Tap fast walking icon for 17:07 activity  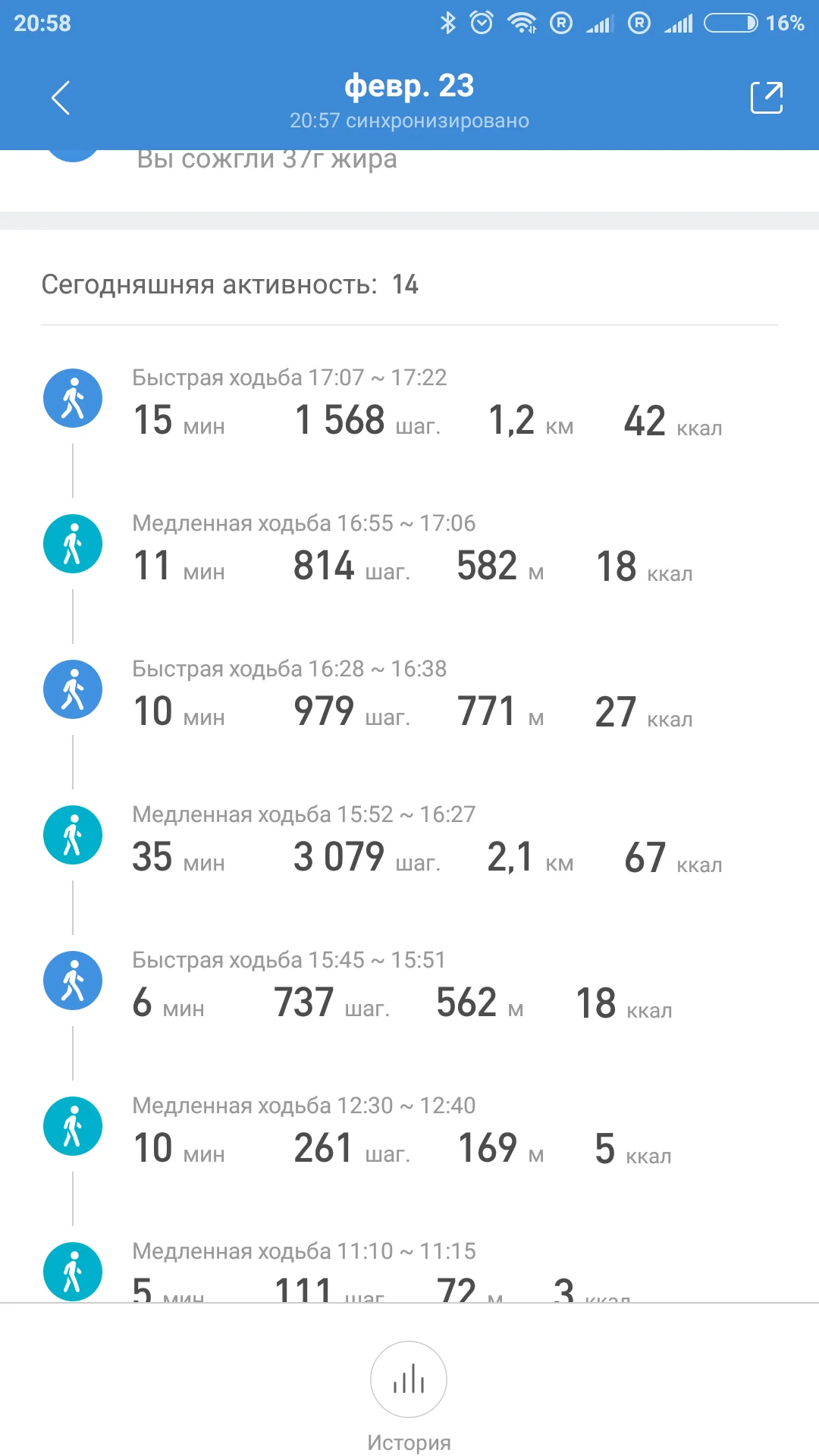click(73, 398)
